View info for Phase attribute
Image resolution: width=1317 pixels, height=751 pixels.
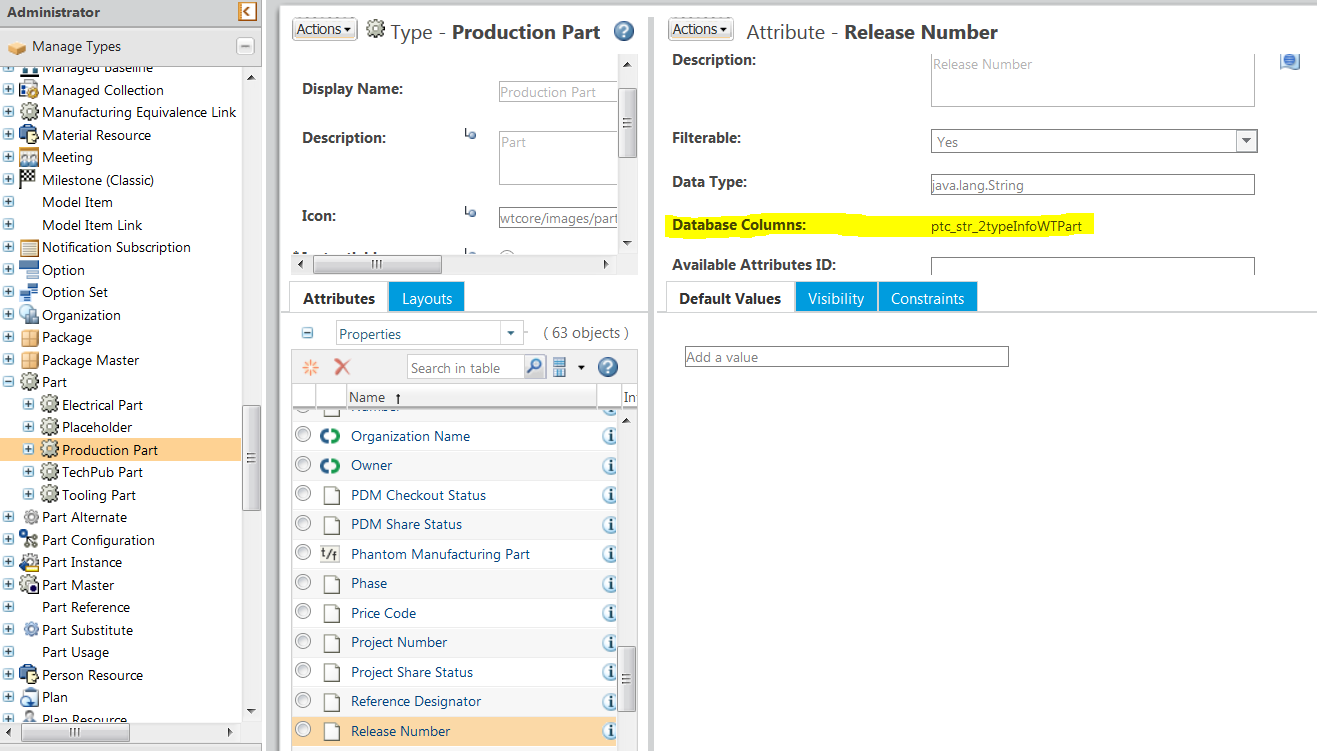609,584
